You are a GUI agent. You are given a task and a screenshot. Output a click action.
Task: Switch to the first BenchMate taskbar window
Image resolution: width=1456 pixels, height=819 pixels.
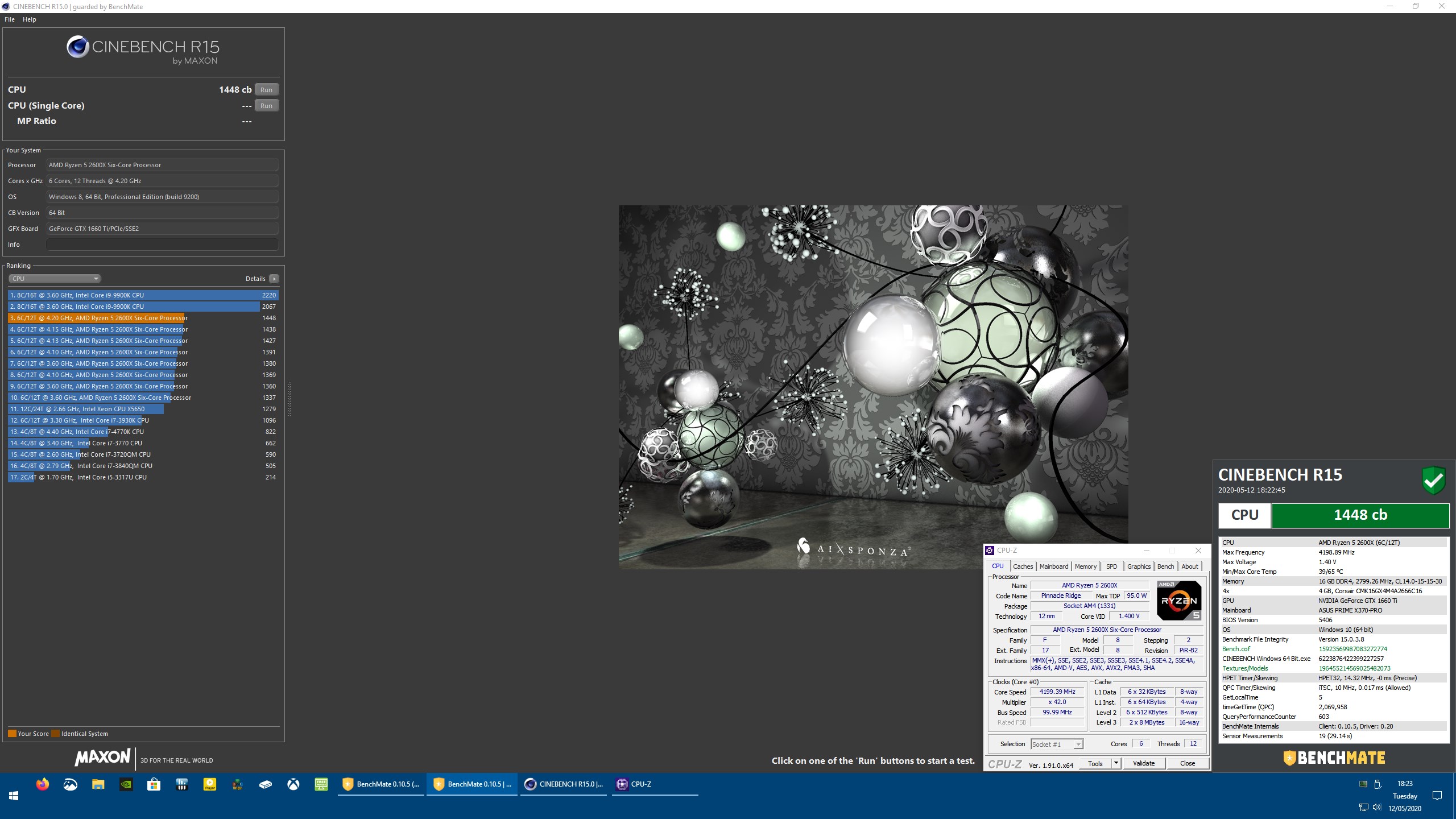point(381,784)
